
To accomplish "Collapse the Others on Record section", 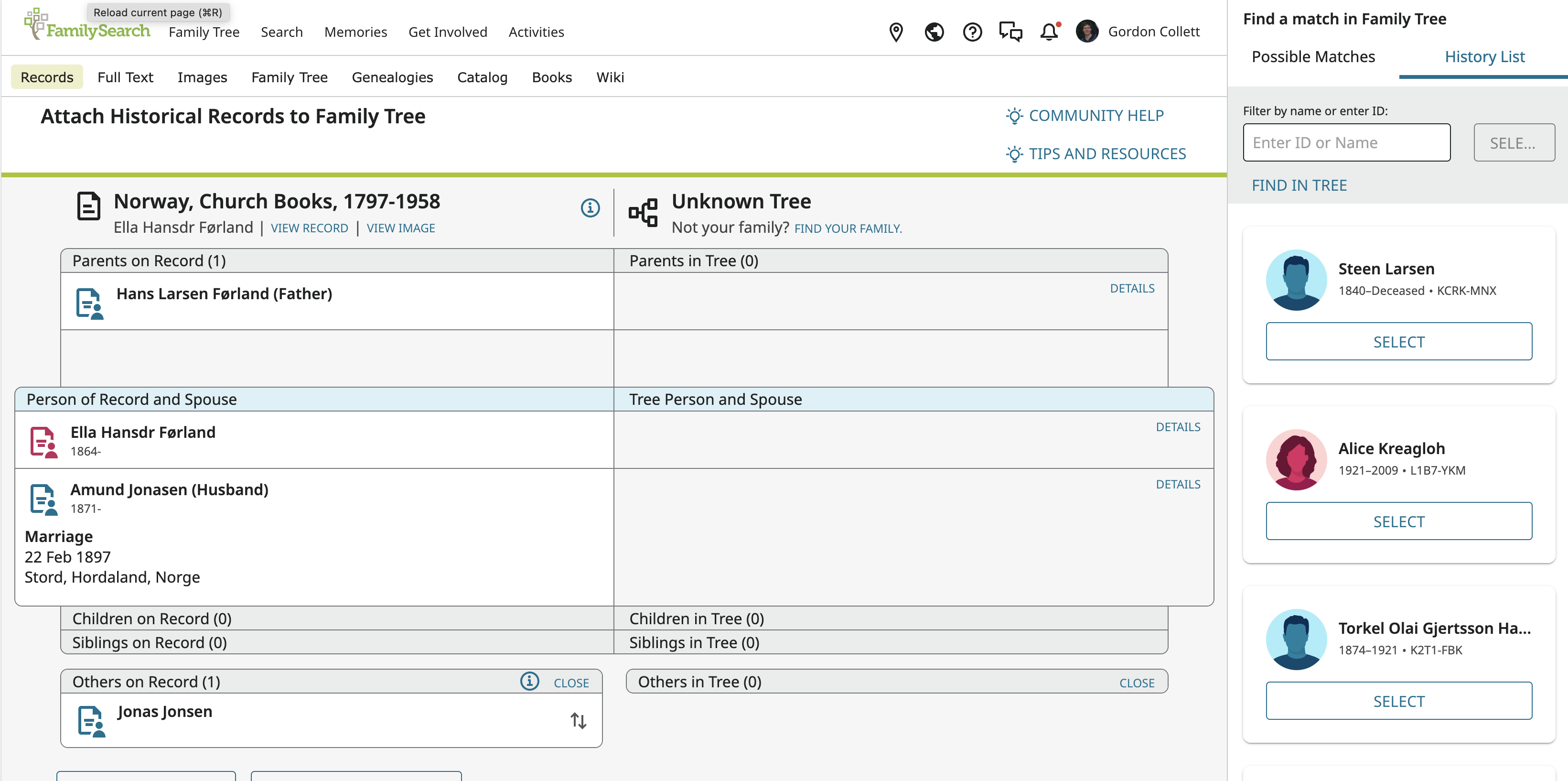I will [571, 683].
